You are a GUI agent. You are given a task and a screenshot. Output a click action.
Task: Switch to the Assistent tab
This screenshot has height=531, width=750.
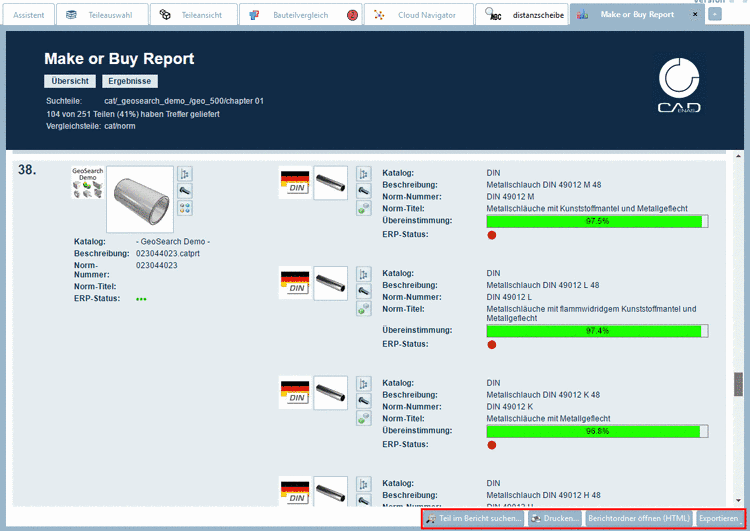point(28,15)
